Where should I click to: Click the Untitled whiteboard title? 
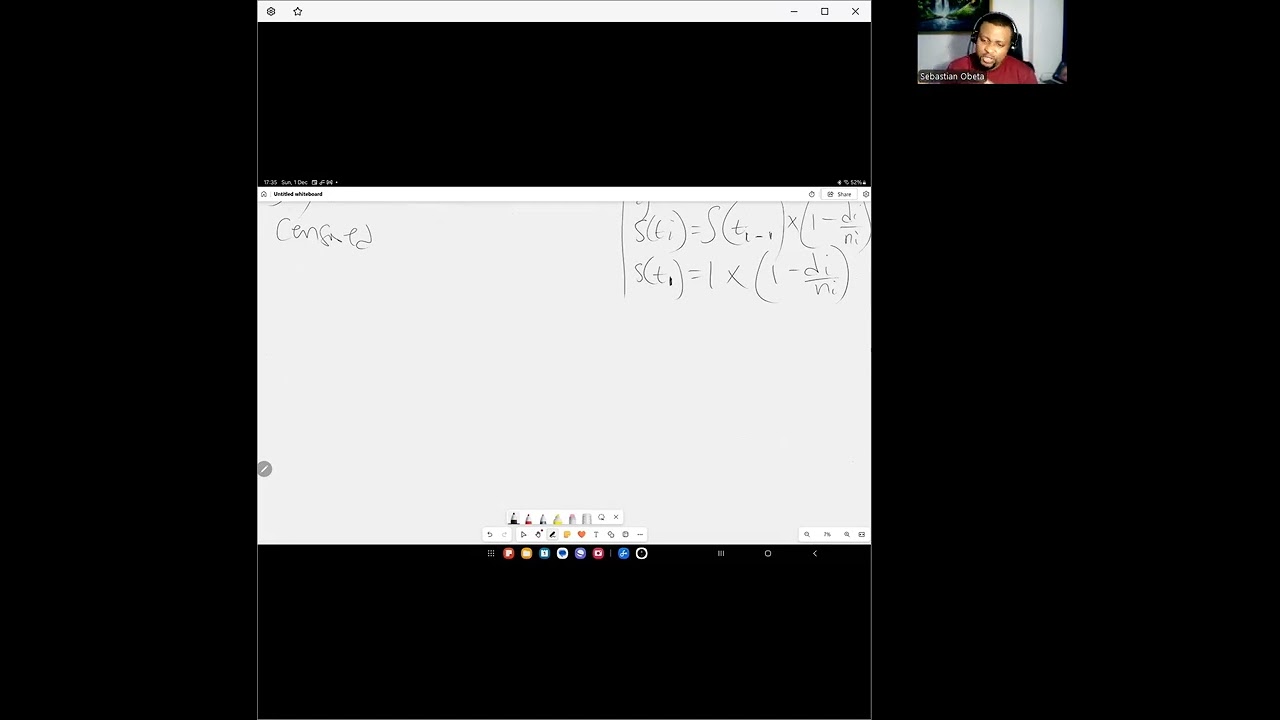point(298,194)
